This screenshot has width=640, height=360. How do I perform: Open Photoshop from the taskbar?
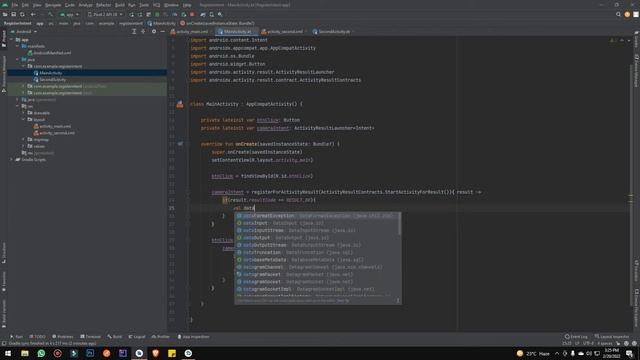point(90,353)
